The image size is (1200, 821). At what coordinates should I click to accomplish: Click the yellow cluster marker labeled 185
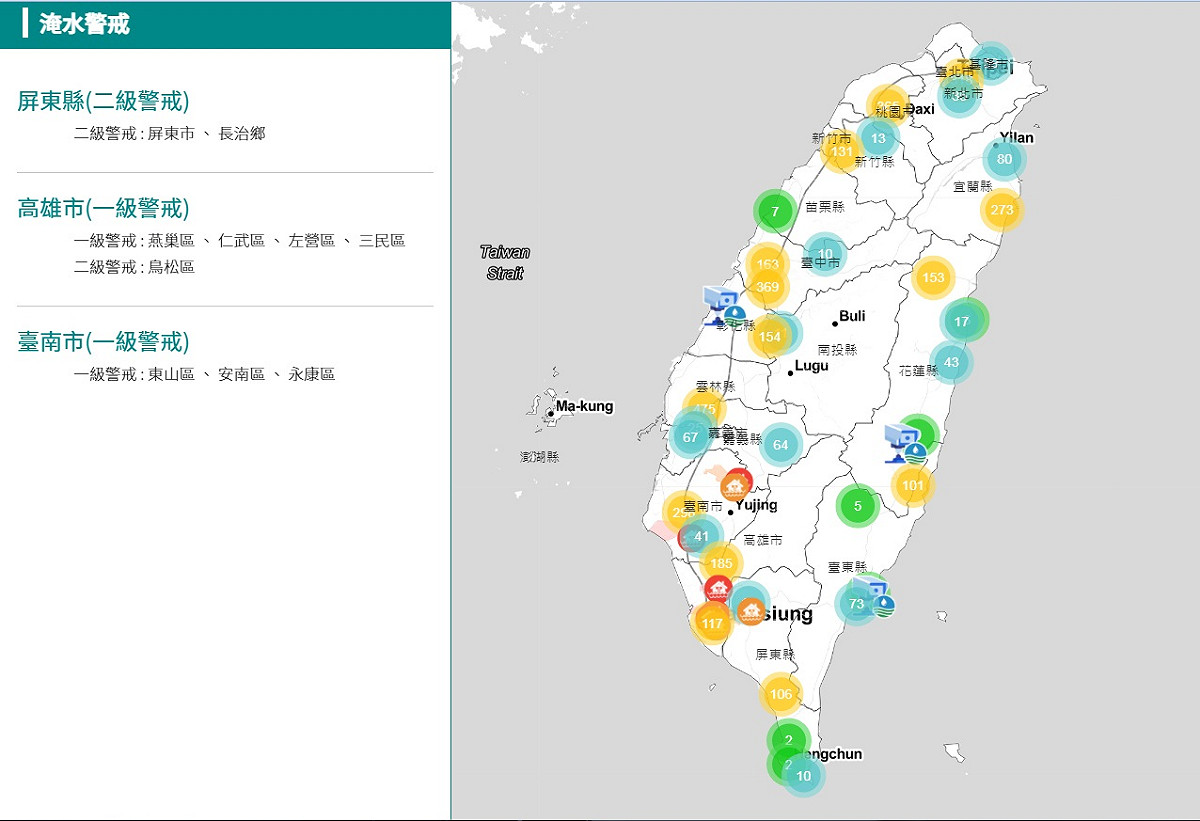coord(721,564)
